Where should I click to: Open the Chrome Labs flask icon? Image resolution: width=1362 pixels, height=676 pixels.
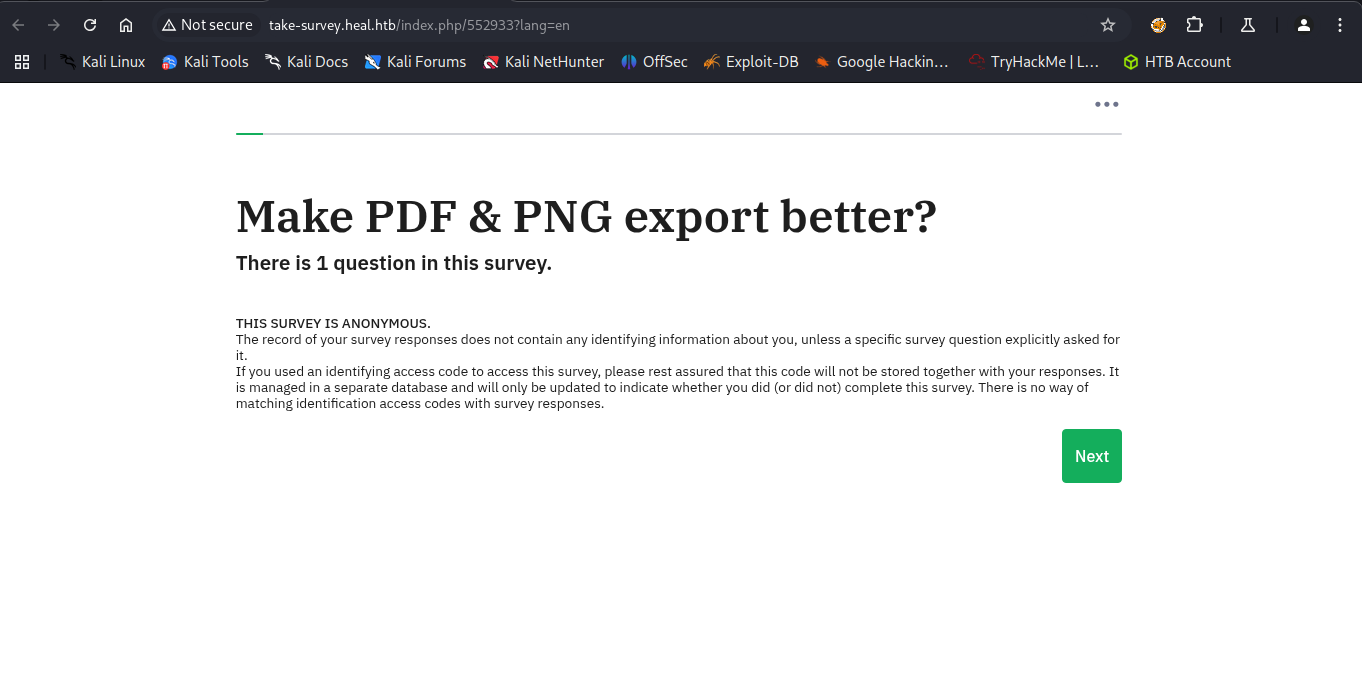point(1247,25)
